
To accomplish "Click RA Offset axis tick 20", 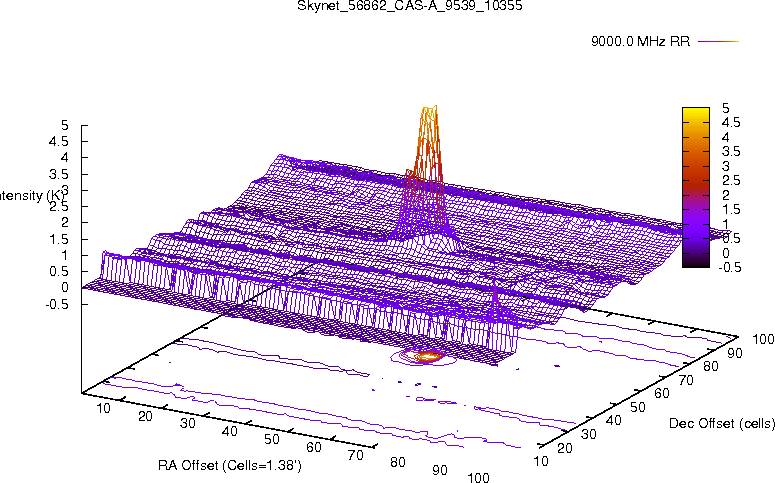I will 145,416.
